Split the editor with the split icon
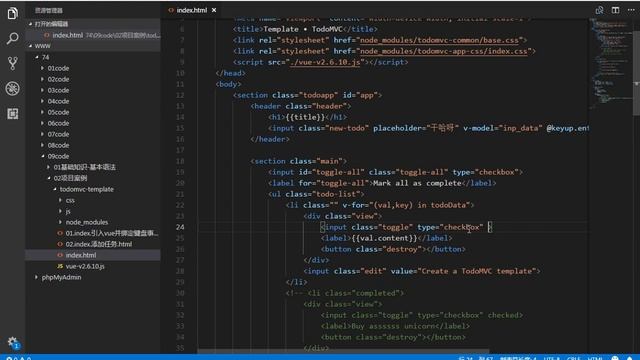The width and height of the screenshot is (640, 360). click(x=615, y=10)
